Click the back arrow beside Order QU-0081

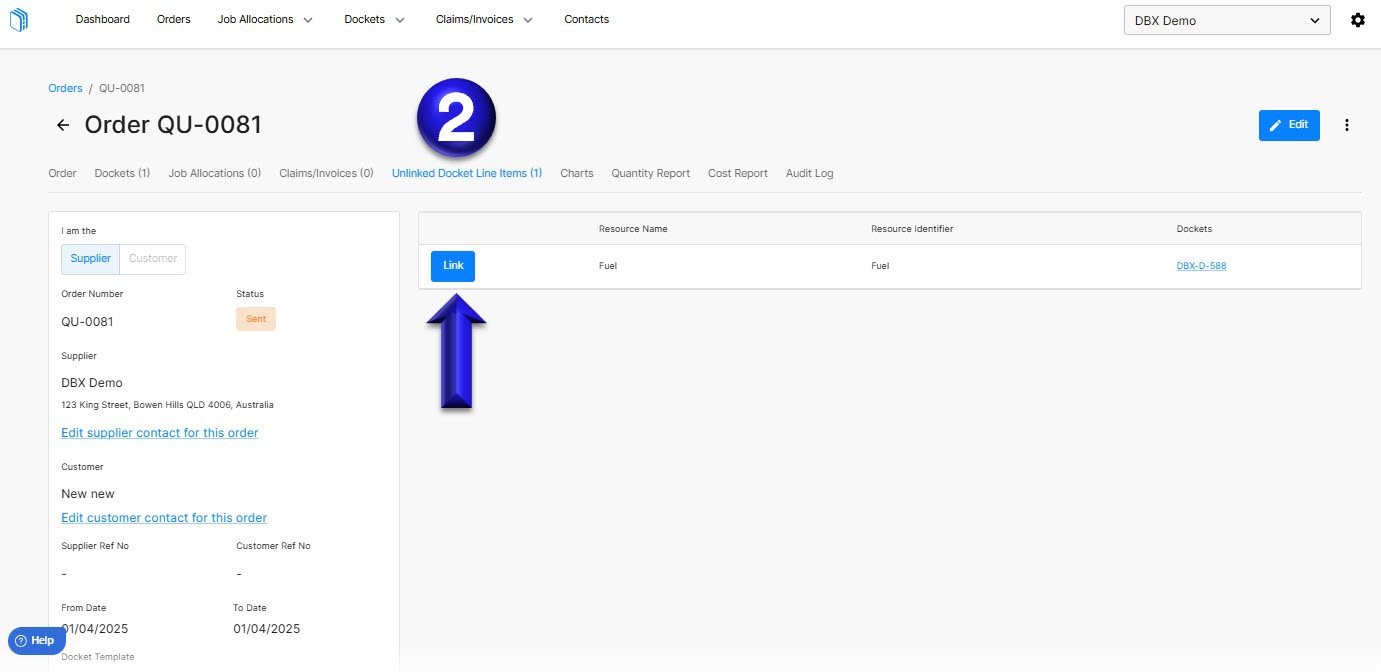(x=62, y=124)
